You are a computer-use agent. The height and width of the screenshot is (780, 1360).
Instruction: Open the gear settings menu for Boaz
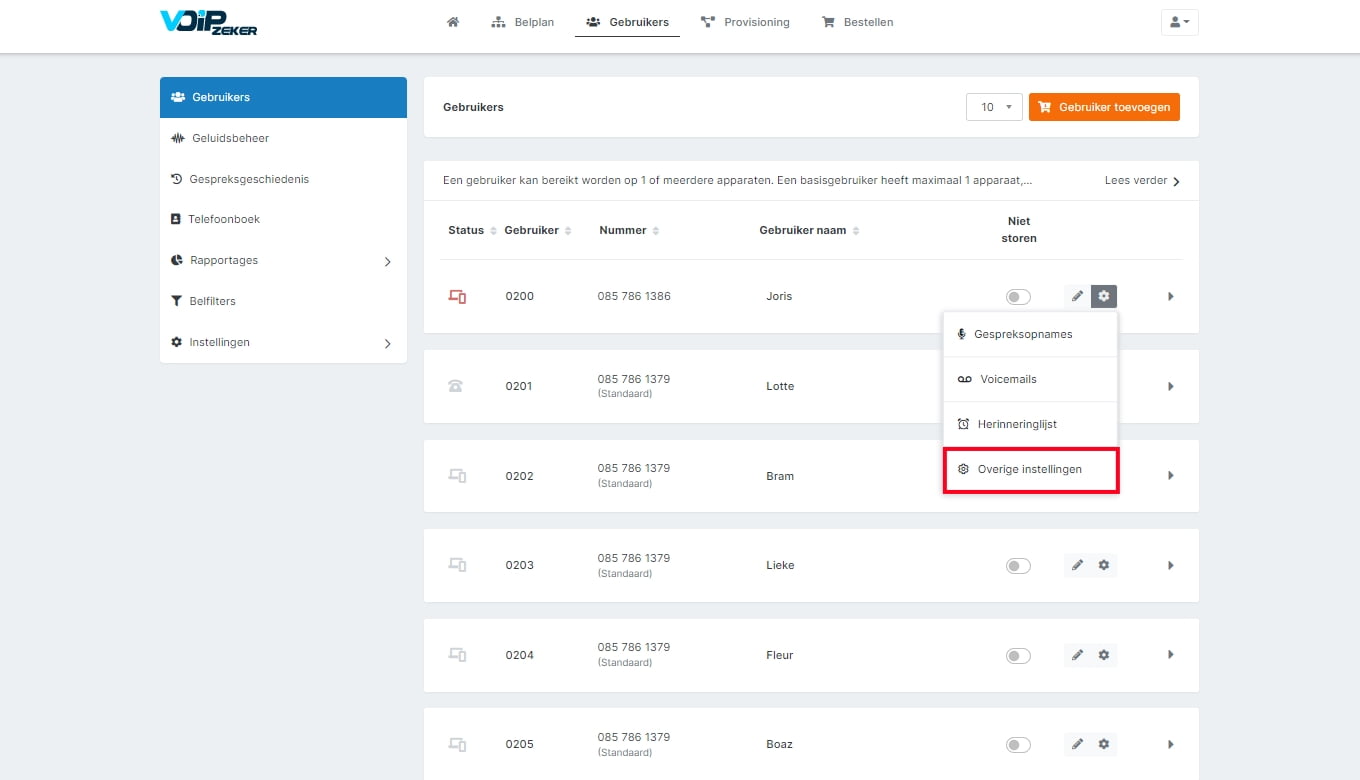(x=1104, y=744)
